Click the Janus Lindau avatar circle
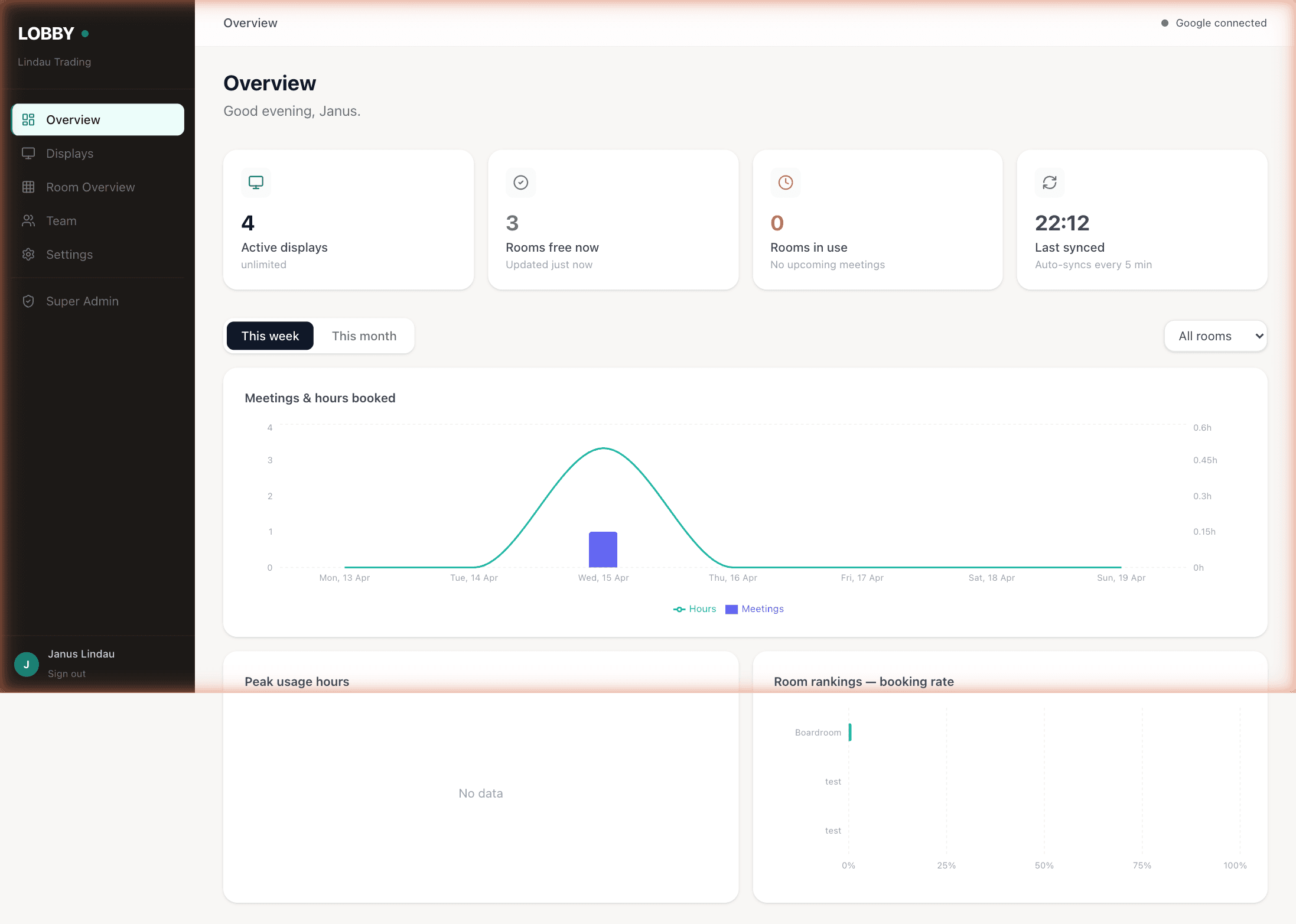 tap(26, 663)
